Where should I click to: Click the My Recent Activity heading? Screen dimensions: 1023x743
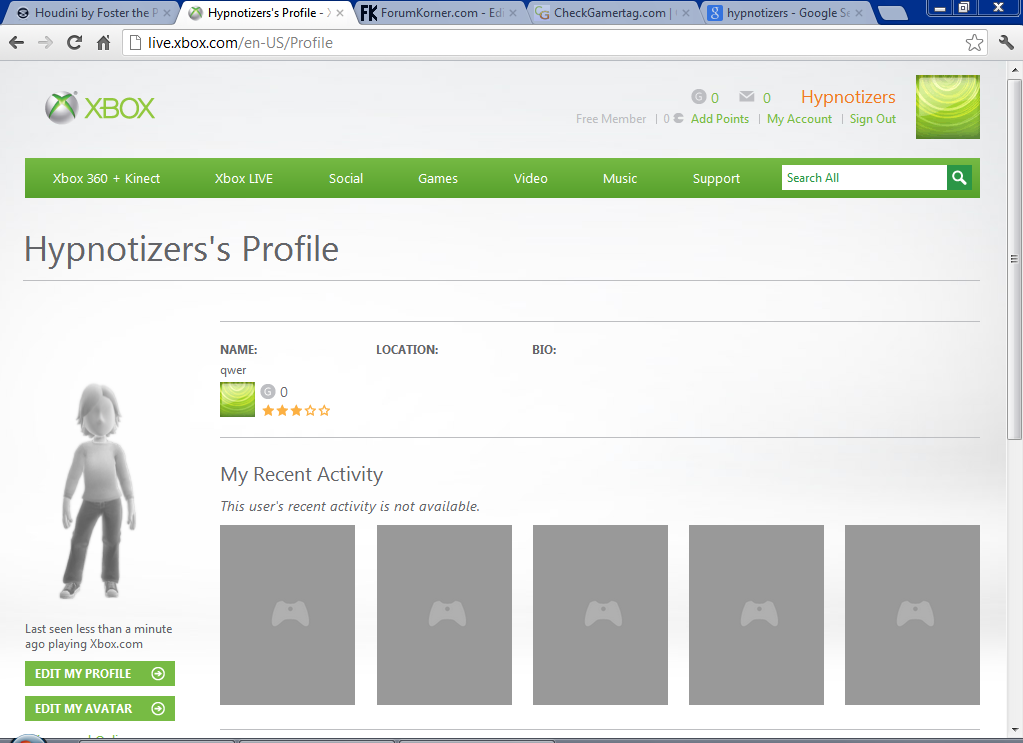(301, 474)
